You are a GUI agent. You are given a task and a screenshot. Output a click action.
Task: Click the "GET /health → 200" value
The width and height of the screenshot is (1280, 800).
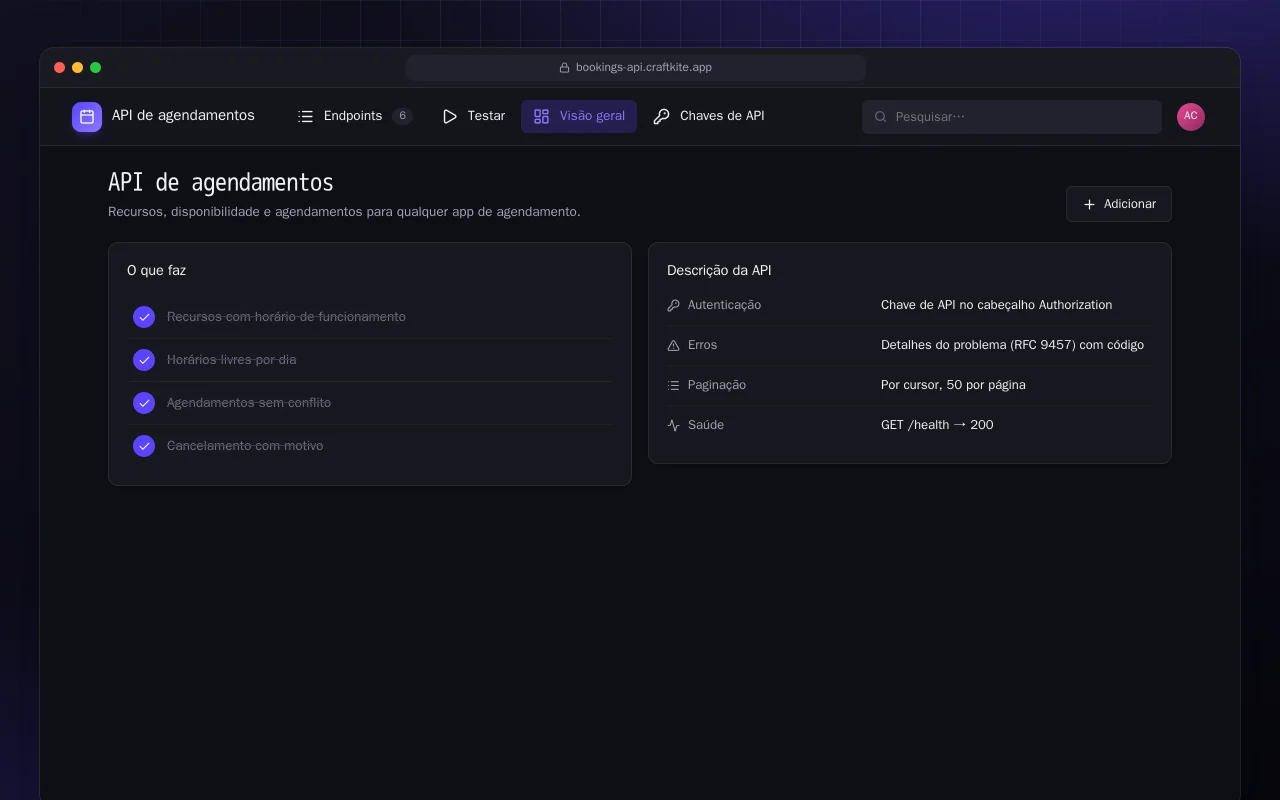coord(937,425)
